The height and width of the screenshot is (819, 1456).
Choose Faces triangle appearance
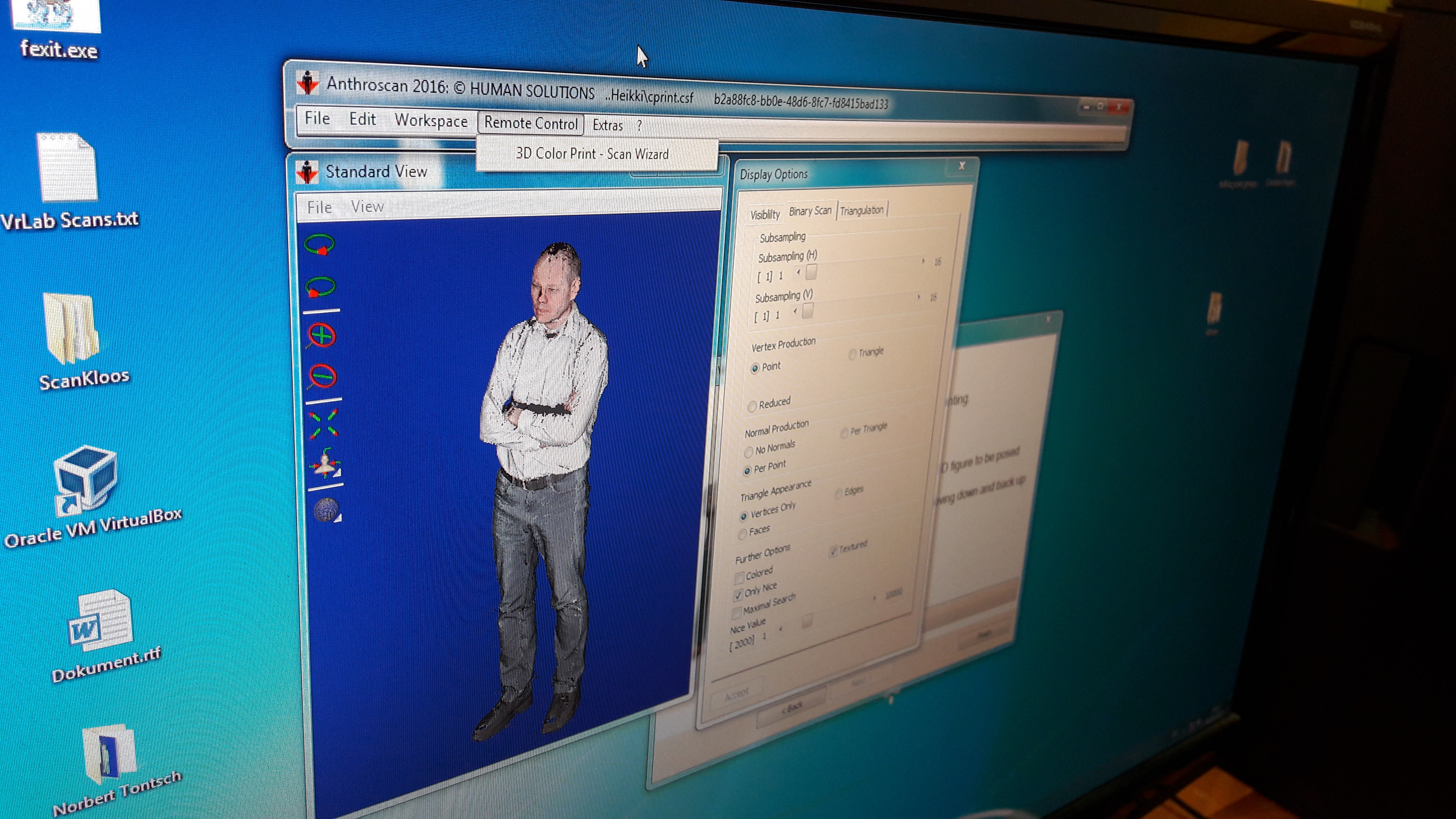coord(742,534)
